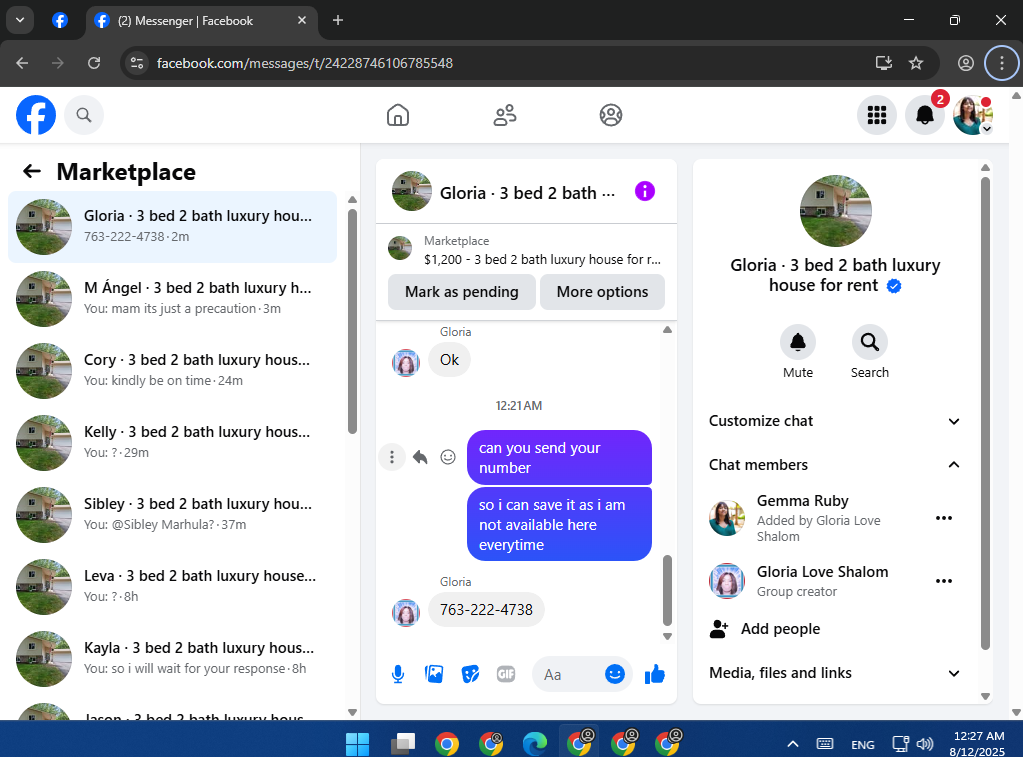Open the GIF picker

pyautogui.click(x=506, y=674)
